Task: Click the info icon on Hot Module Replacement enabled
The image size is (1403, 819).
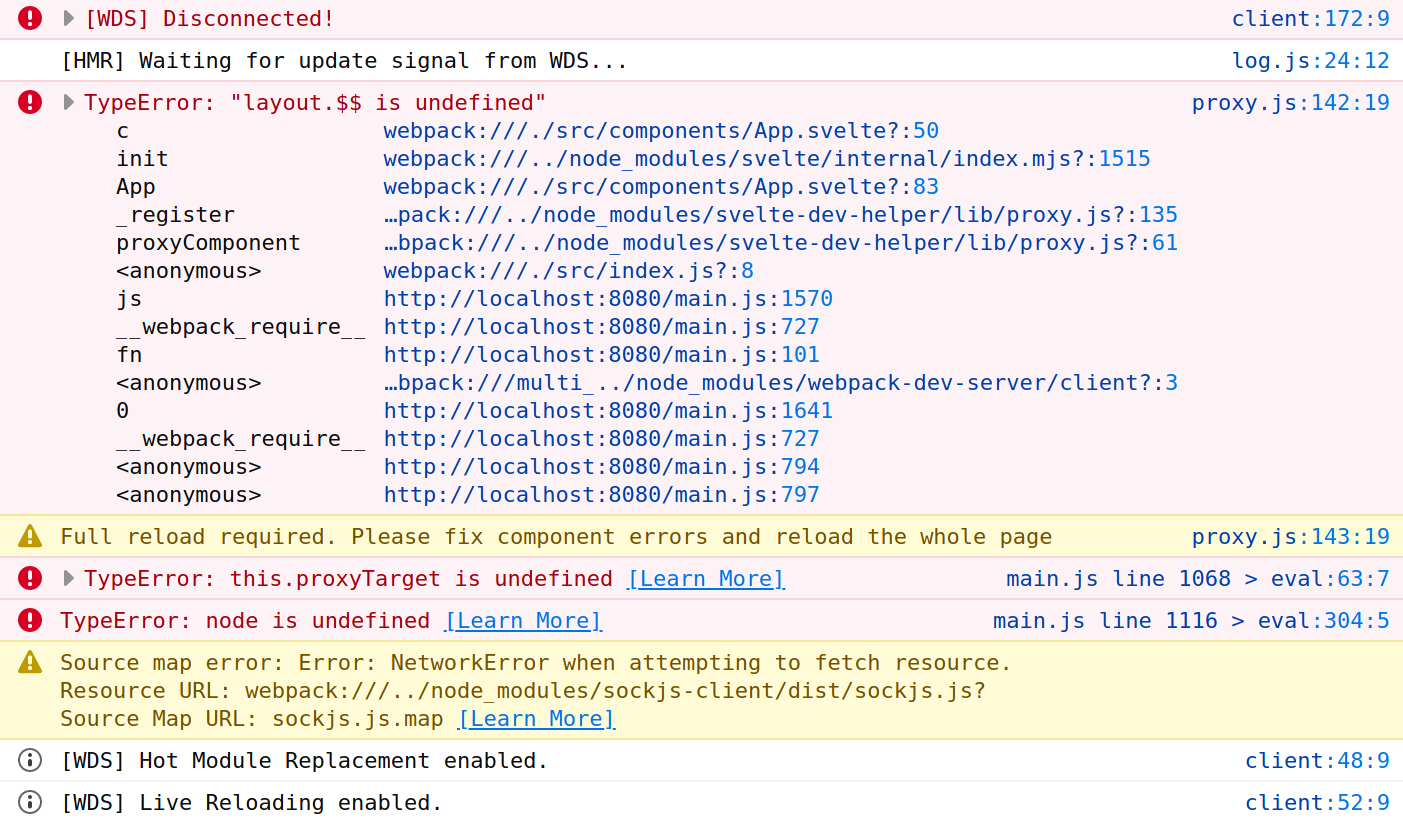Action: pos(28,760)
